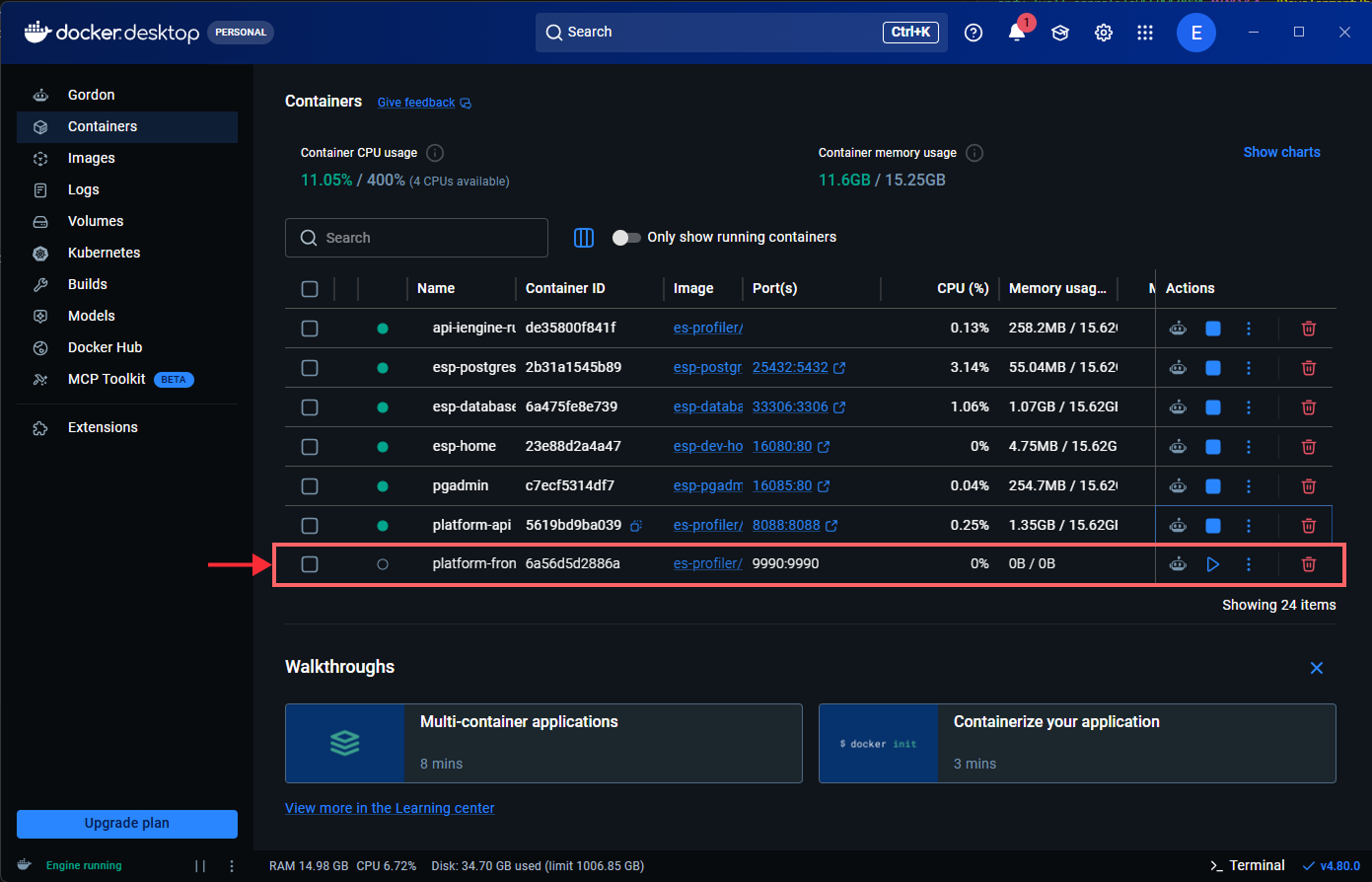Screen dimensions: 1372x882
Task: Stop the api-iengine-ru container
Action: pos(1213,329)
